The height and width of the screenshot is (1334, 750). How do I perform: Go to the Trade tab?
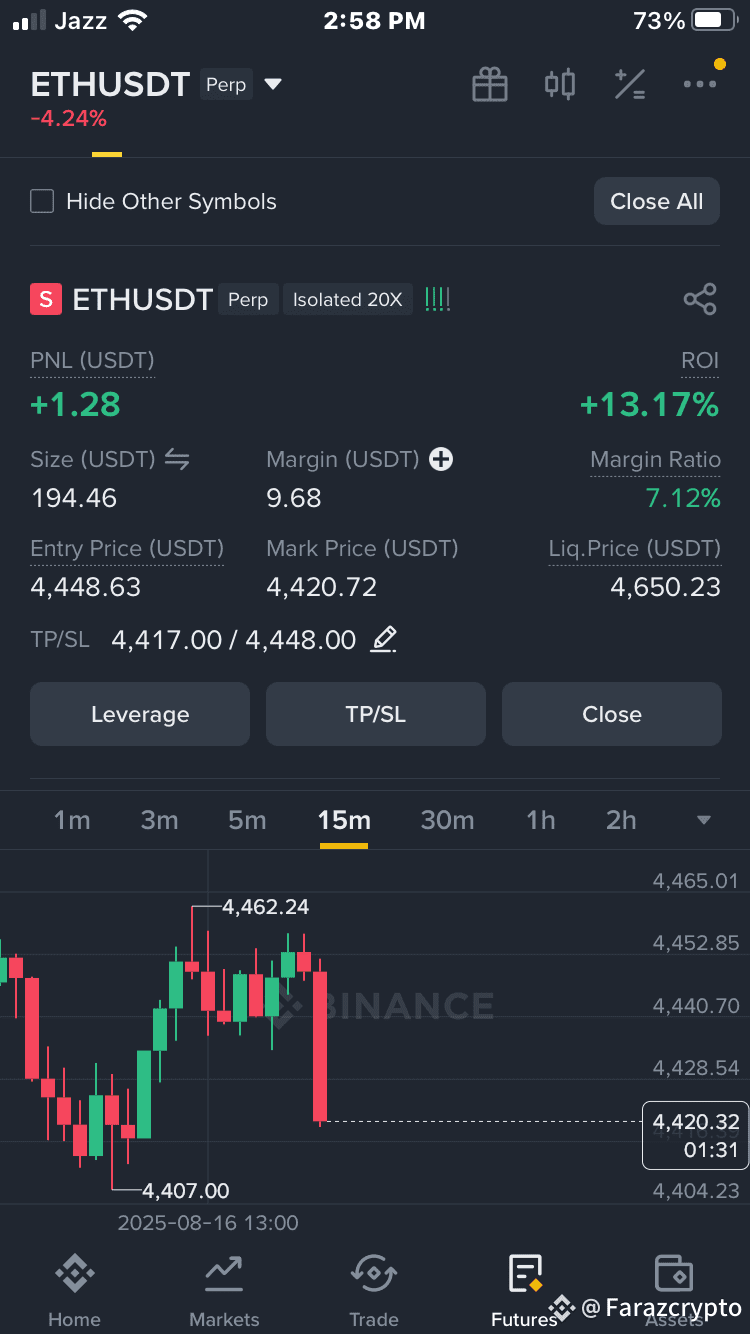click(x=374, y=1292)
